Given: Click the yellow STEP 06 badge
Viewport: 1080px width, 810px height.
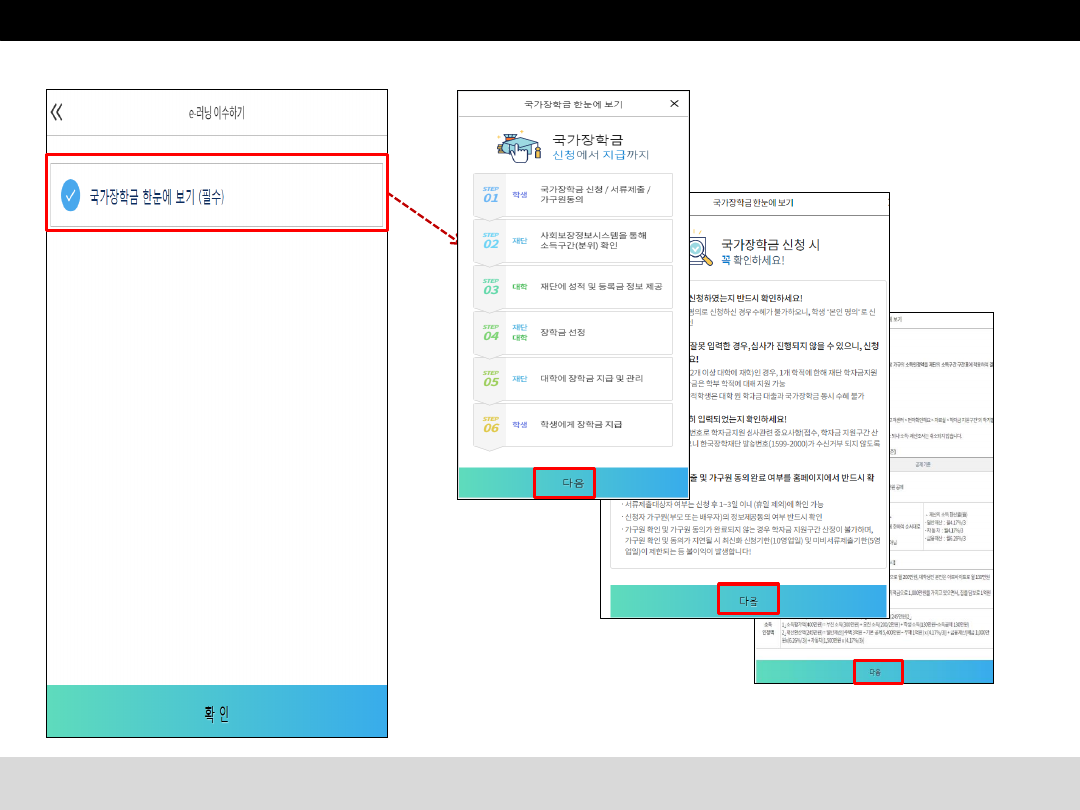Looking at the screenshot, I should tap(491, 425).
